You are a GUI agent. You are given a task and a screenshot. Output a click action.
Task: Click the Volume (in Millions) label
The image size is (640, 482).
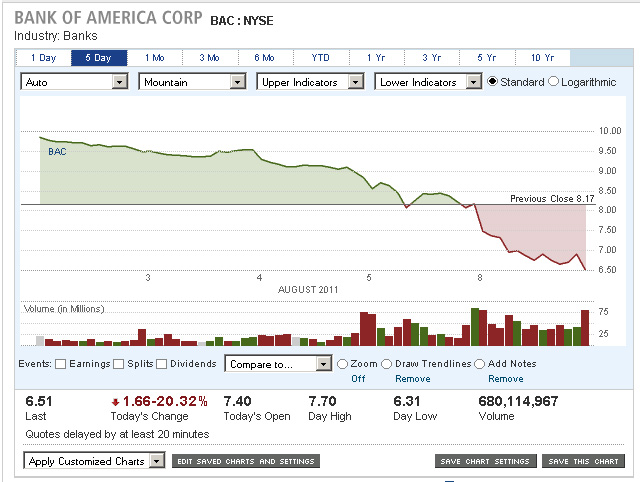point(64,309)
